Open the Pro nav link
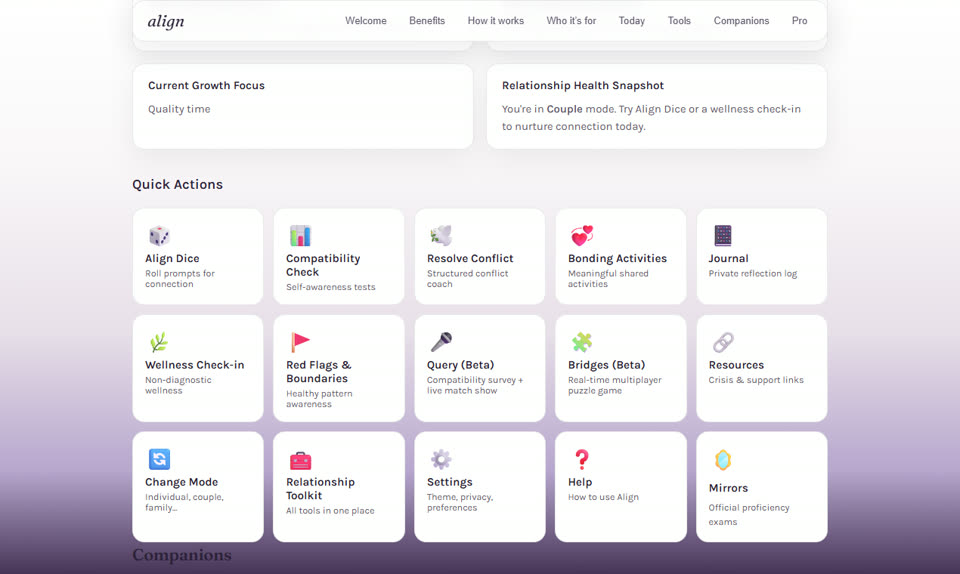 click(x=799, y=21)
